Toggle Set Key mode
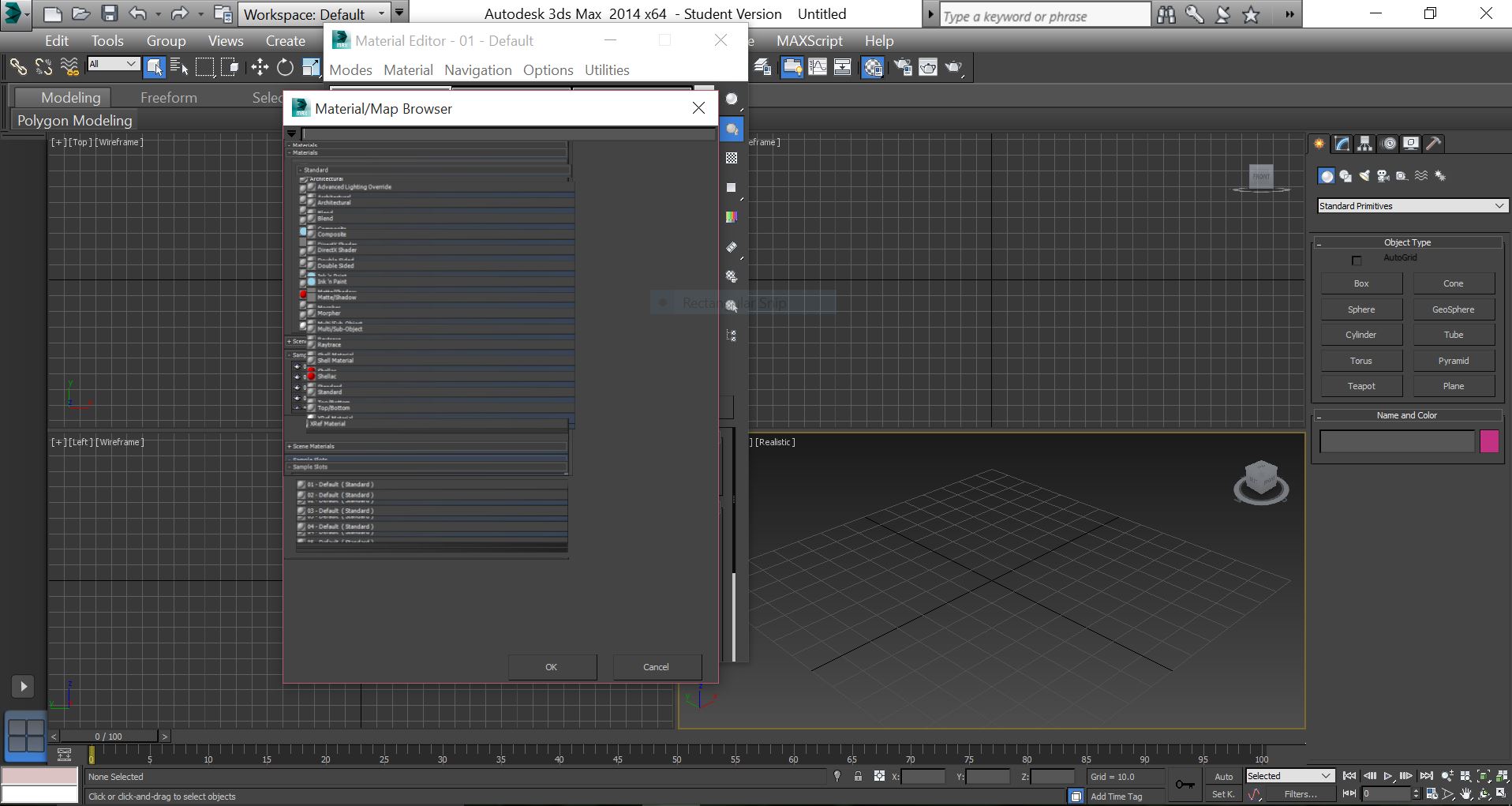The height and width of the screenshot is (806, 1512). [x=1224, y=794]
